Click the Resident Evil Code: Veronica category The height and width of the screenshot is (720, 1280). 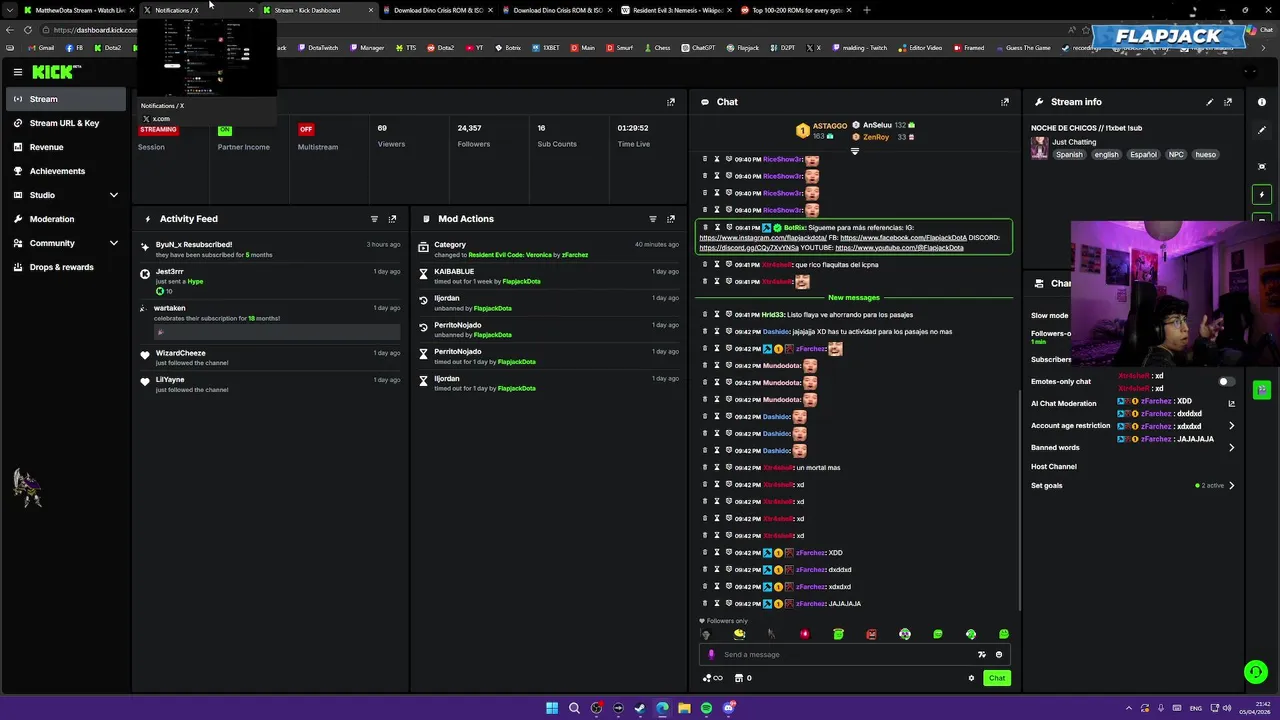click(x=510, y=255)
